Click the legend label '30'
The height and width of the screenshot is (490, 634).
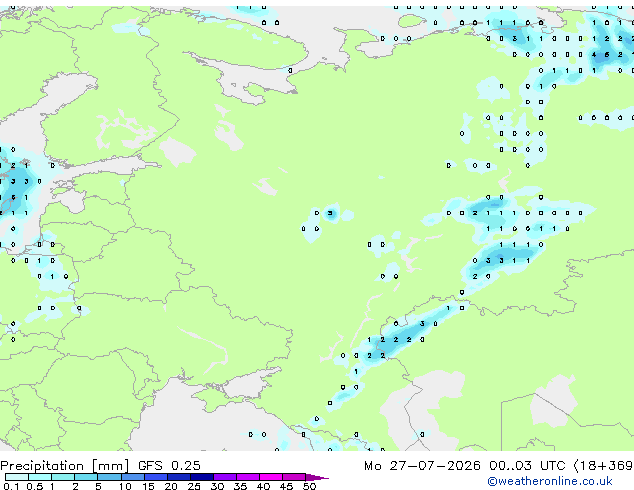tap(217, 486)
